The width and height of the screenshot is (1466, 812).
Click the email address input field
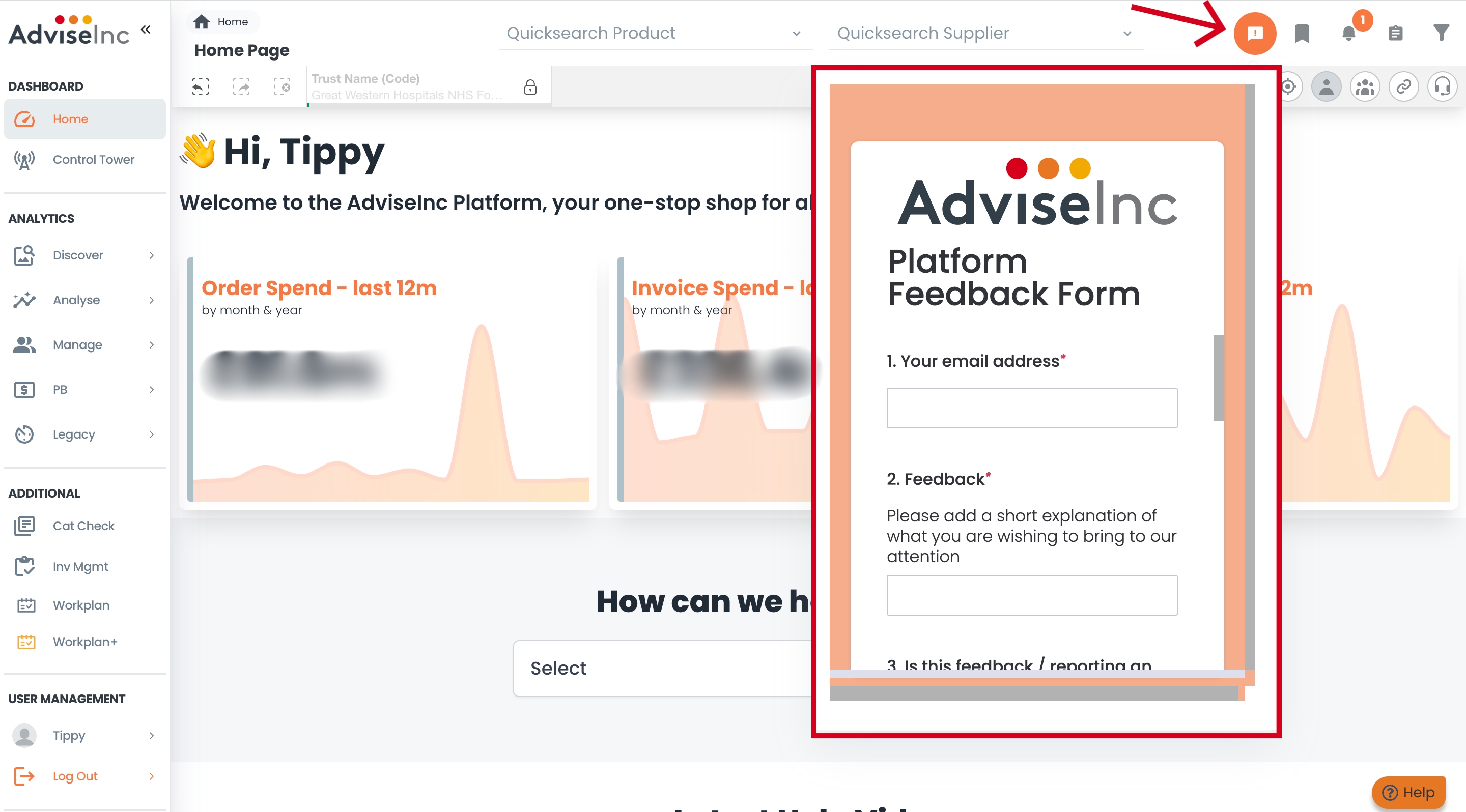pos(1031,408)
